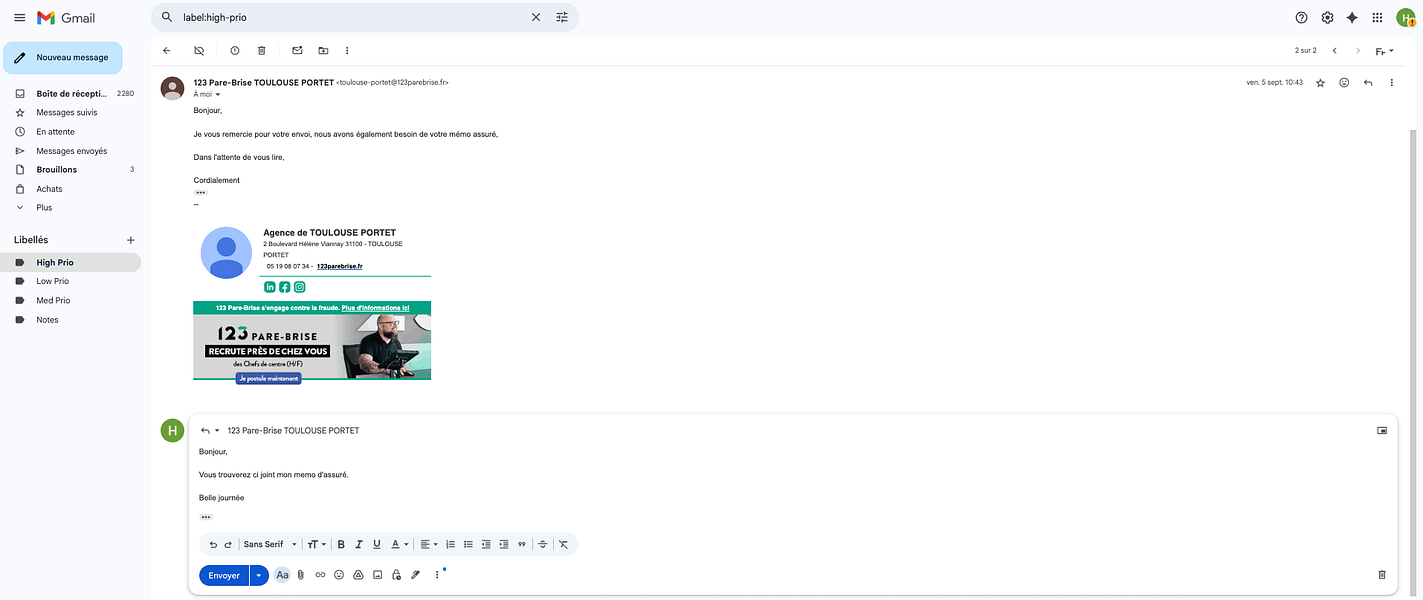Report this email as spam
The width and height of the screenshot is (1423, 600).
235,50
